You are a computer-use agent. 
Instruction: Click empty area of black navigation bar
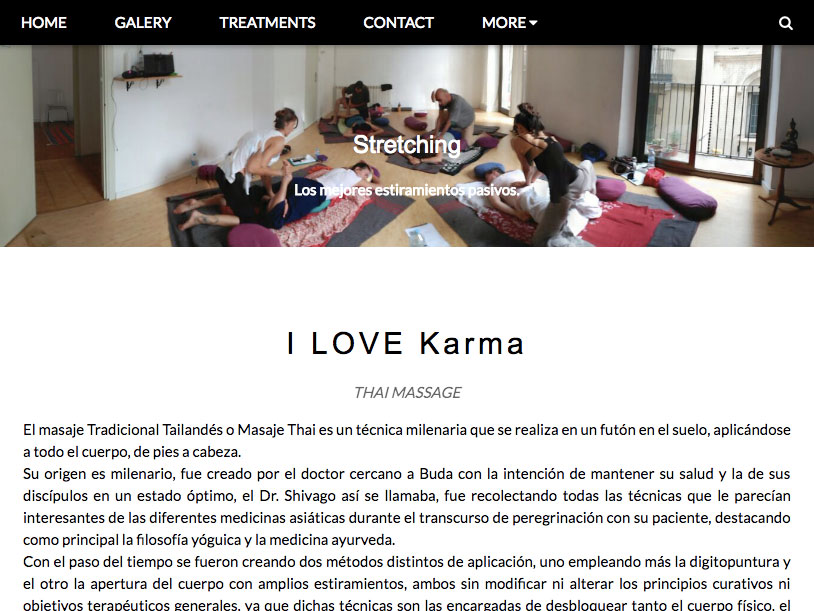coord(654,23)
